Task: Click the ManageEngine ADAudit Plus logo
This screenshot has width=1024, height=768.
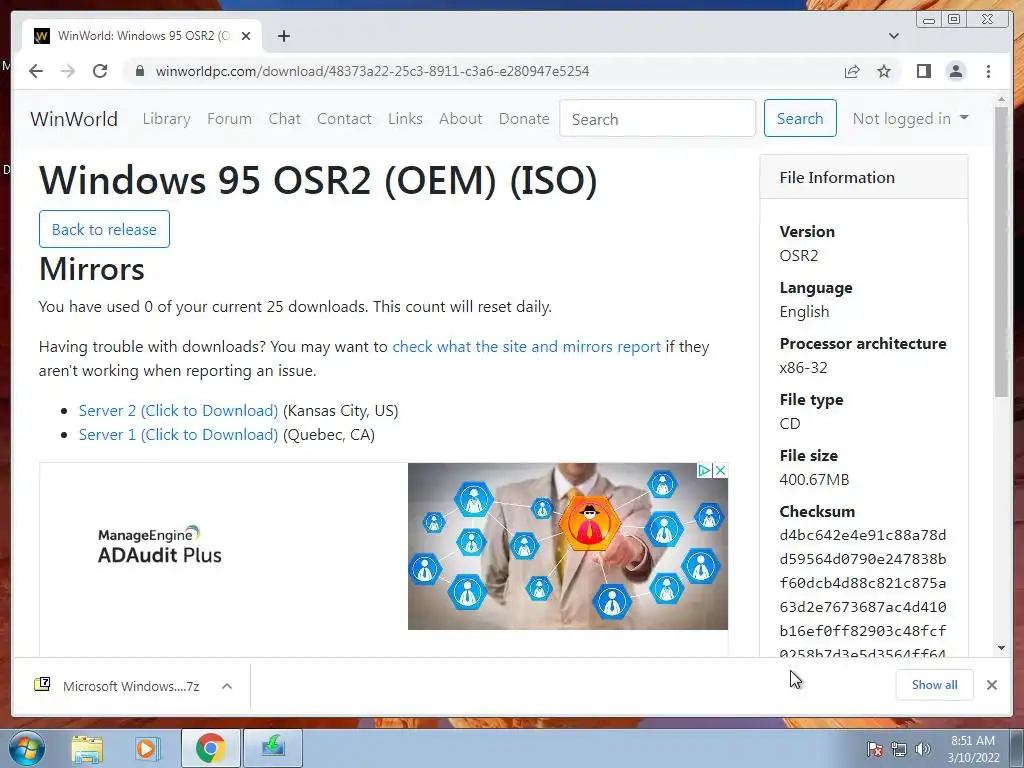Action: coord(159,545)
